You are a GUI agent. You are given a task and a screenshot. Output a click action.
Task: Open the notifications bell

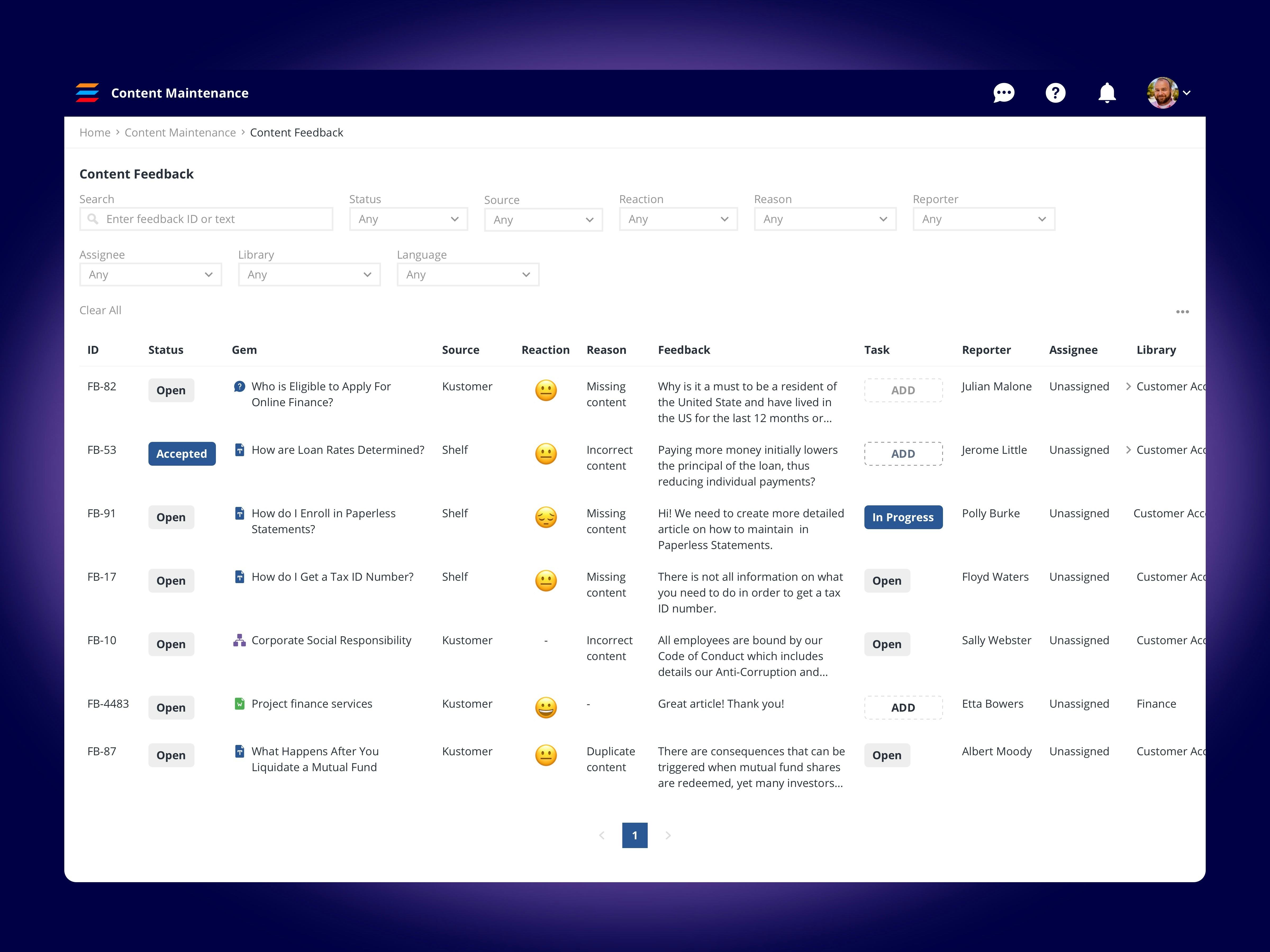1106,93
